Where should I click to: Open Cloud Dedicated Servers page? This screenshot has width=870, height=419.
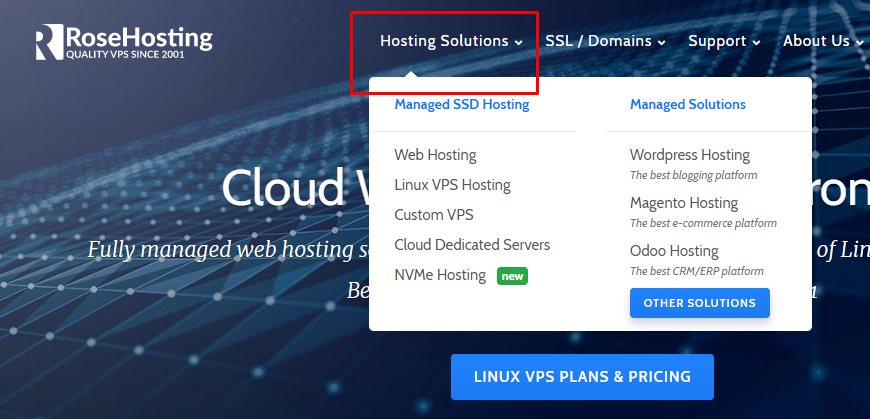(x=472, y=245)
